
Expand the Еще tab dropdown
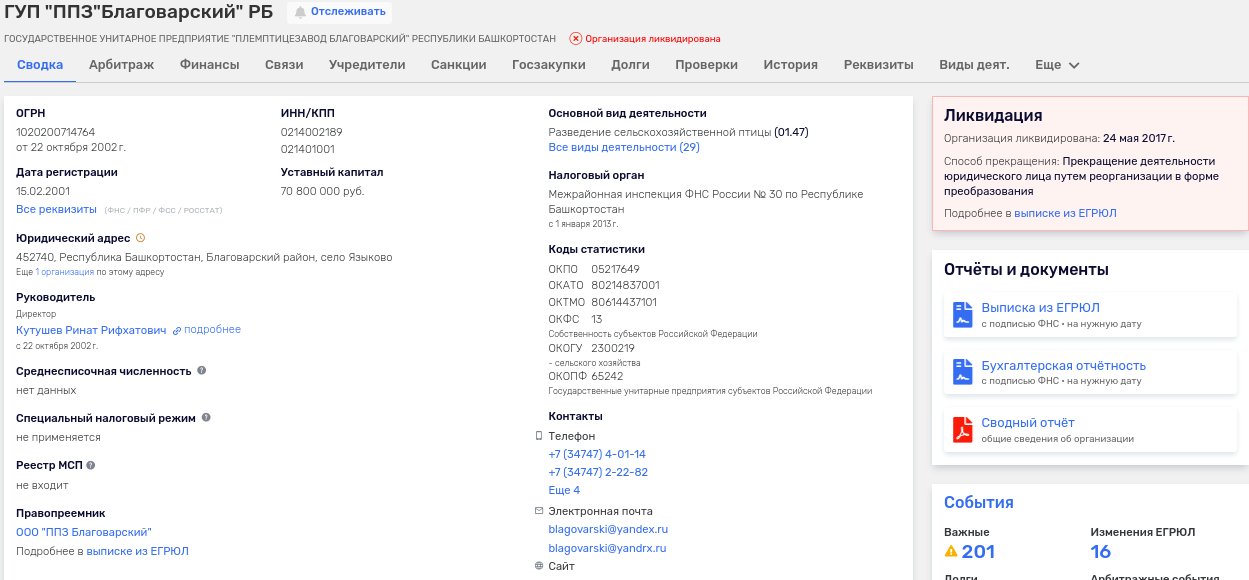pos(1057,65)
